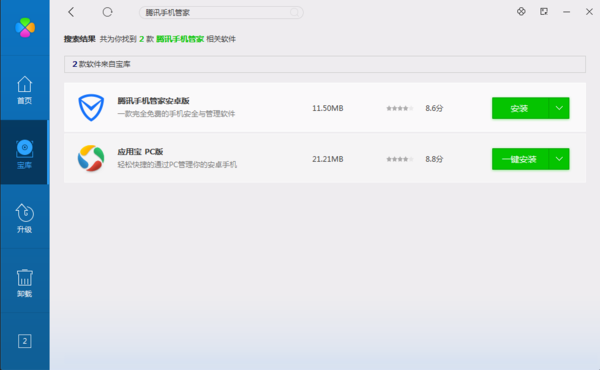Click description 一款完全免费的手机安全与管理软件
The height and width of the screenshot is (370, 600).
[x=176, y=114]
